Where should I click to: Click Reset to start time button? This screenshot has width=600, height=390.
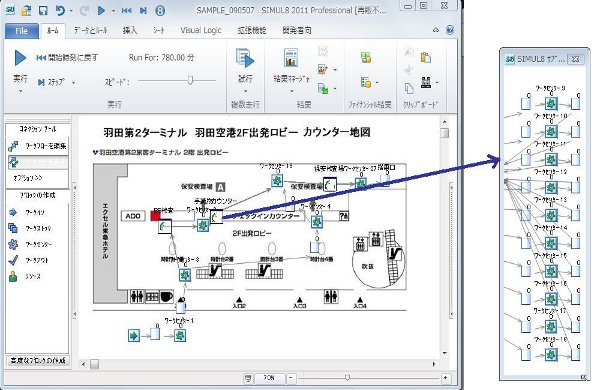[67, 57]
